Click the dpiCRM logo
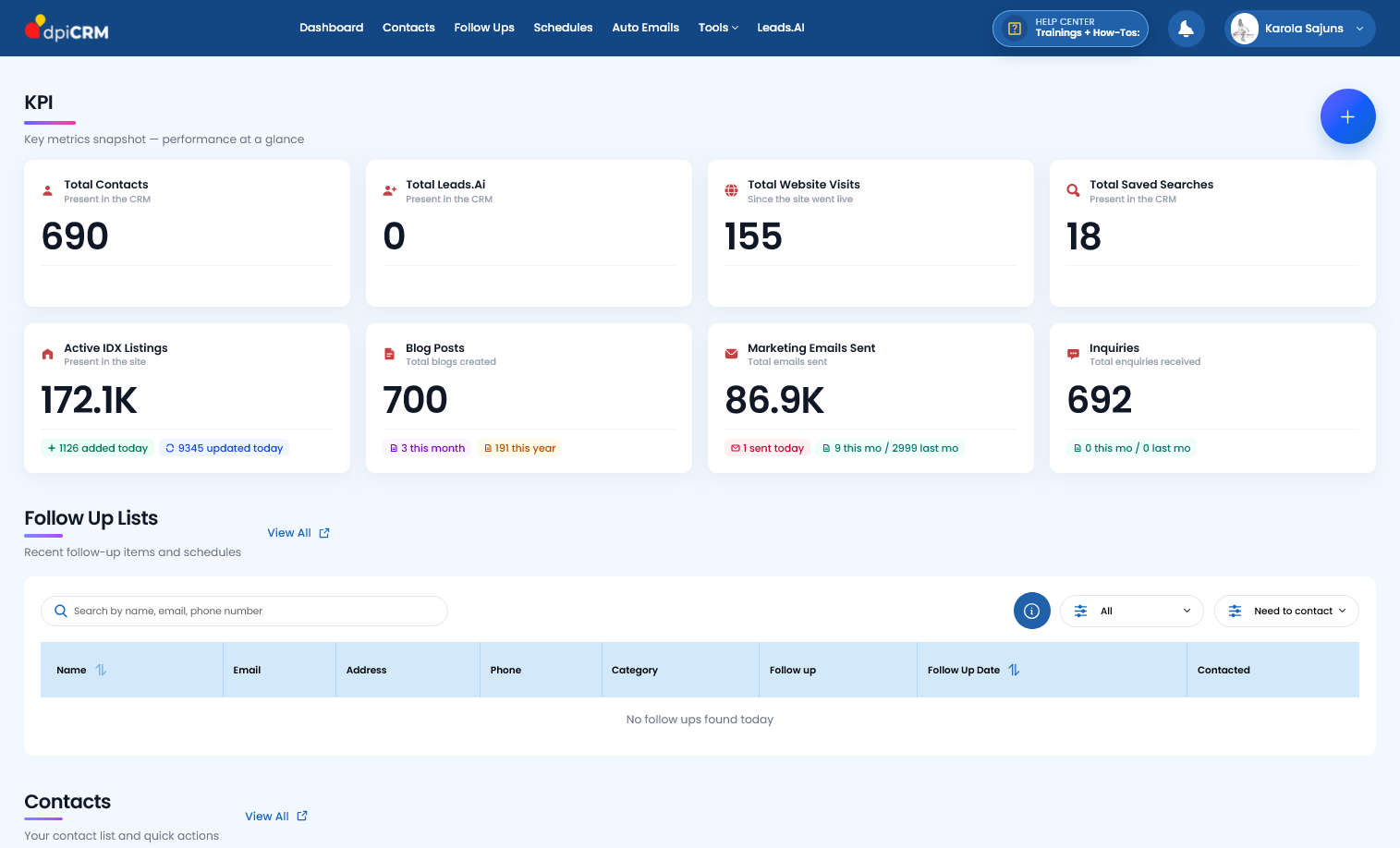1400x848 pixels. tap(67, 29)
